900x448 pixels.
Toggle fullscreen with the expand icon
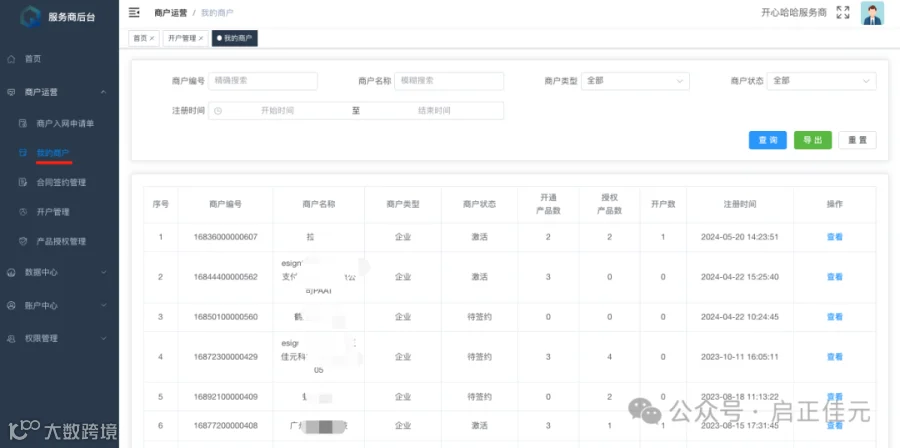(843, 13)
